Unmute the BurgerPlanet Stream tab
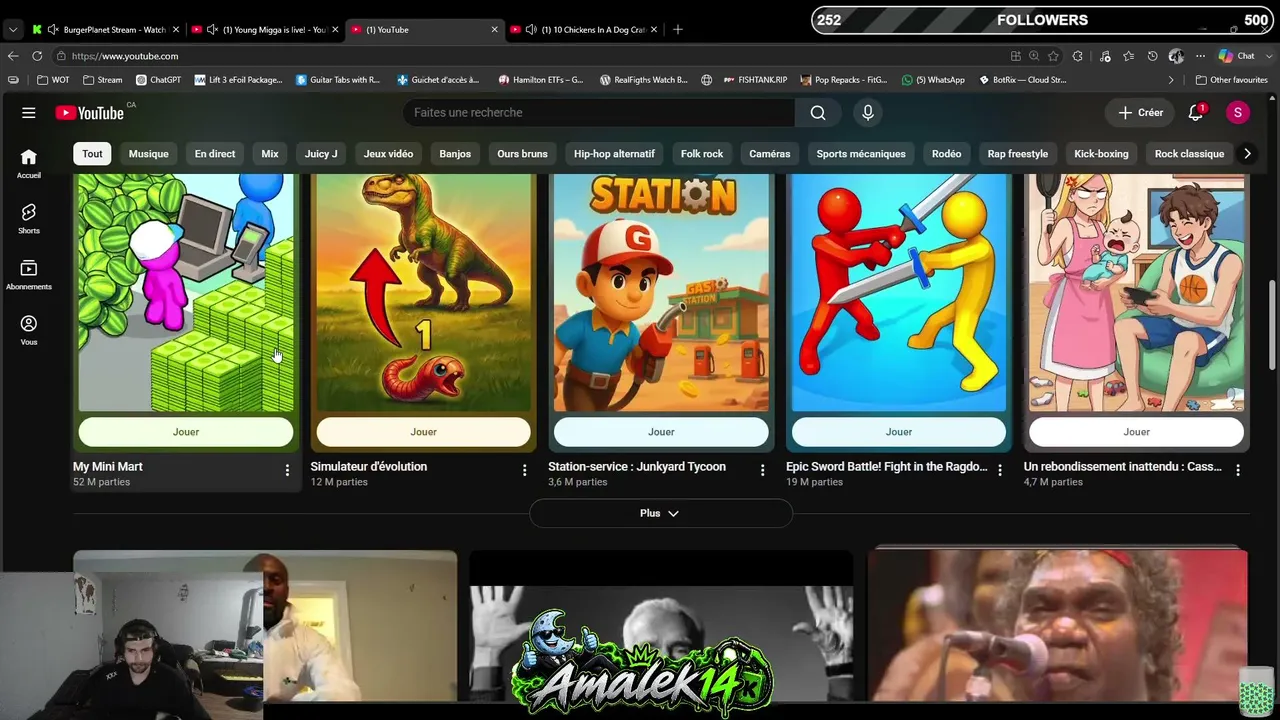The height and width of the screenshot is (720, 1280). [53, 30]
